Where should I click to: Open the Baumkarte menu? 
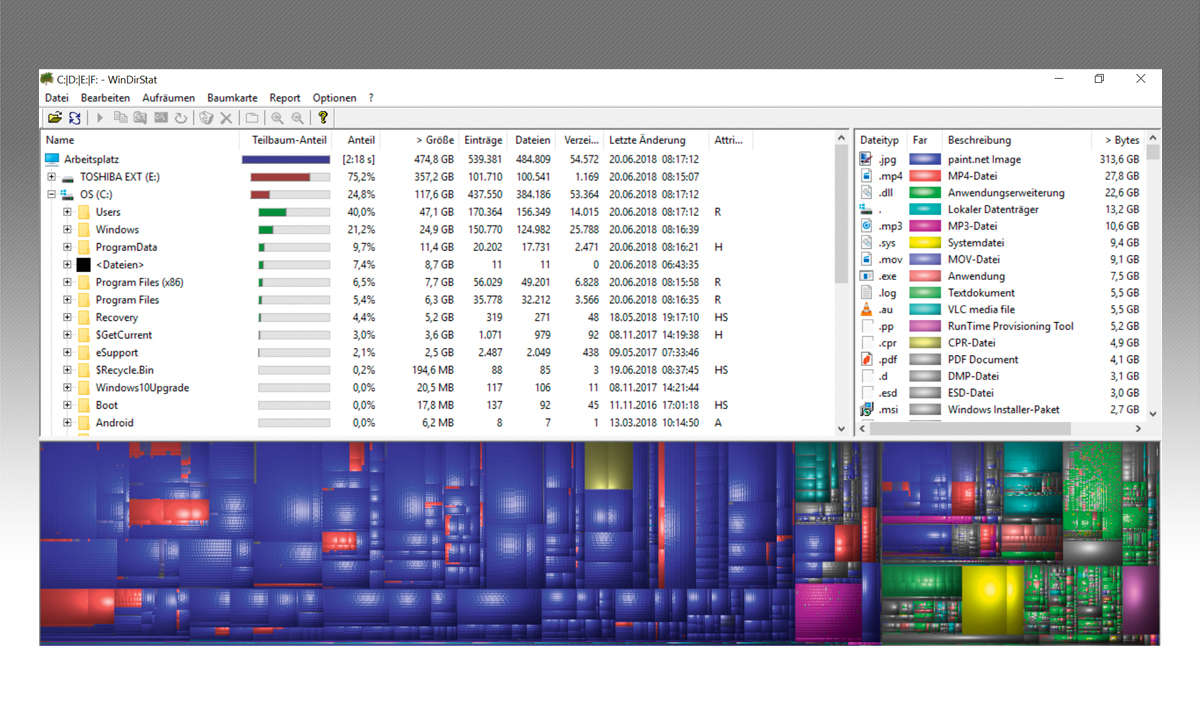point(232,98)
